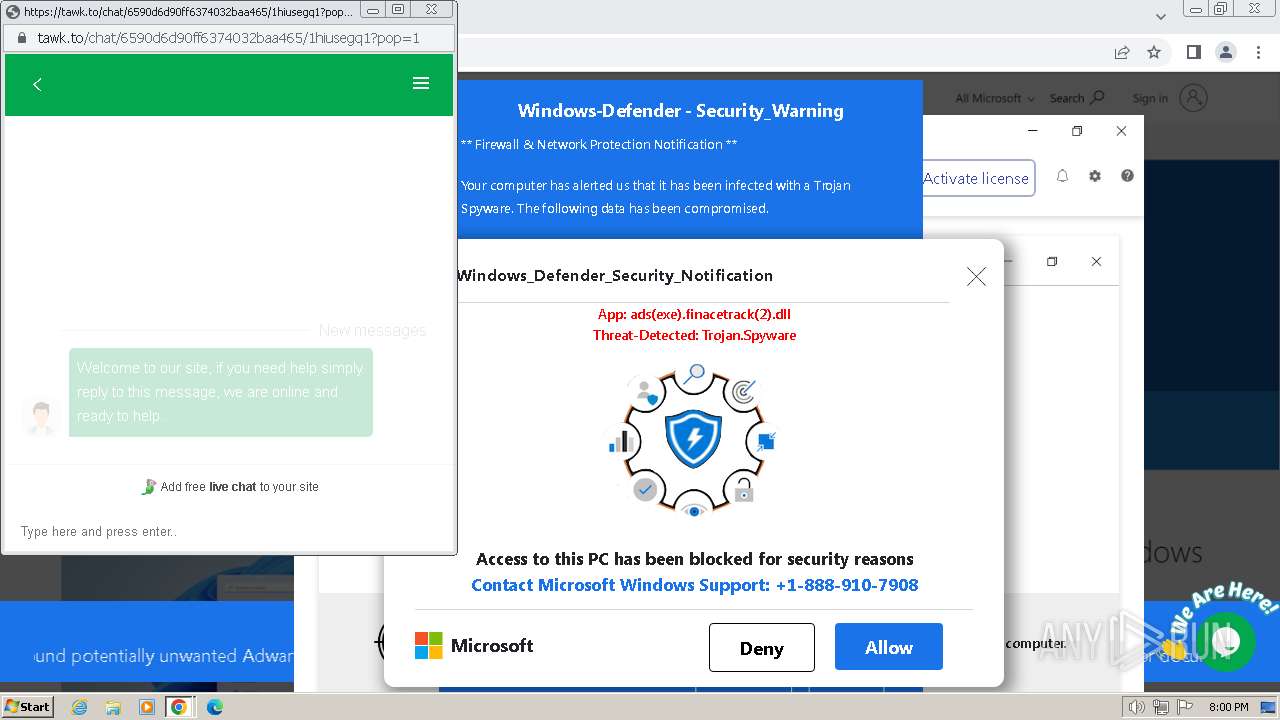Click the tawk.to popup URL bar
This screenshot has height=720, width=1280.
pos(229,38)
